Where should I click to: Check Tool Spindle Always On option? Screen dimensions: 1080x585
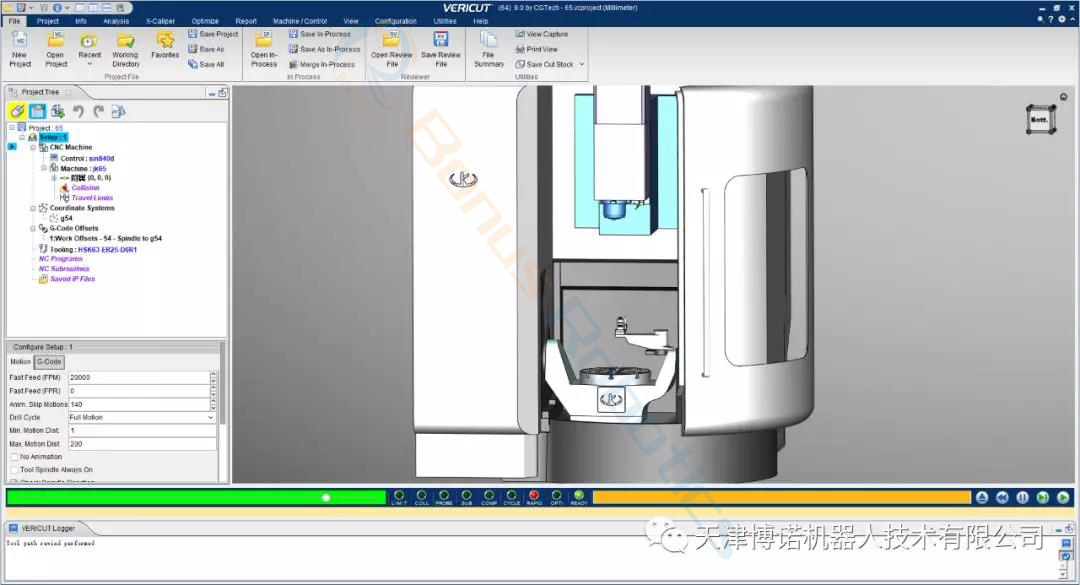click(14, 469)
